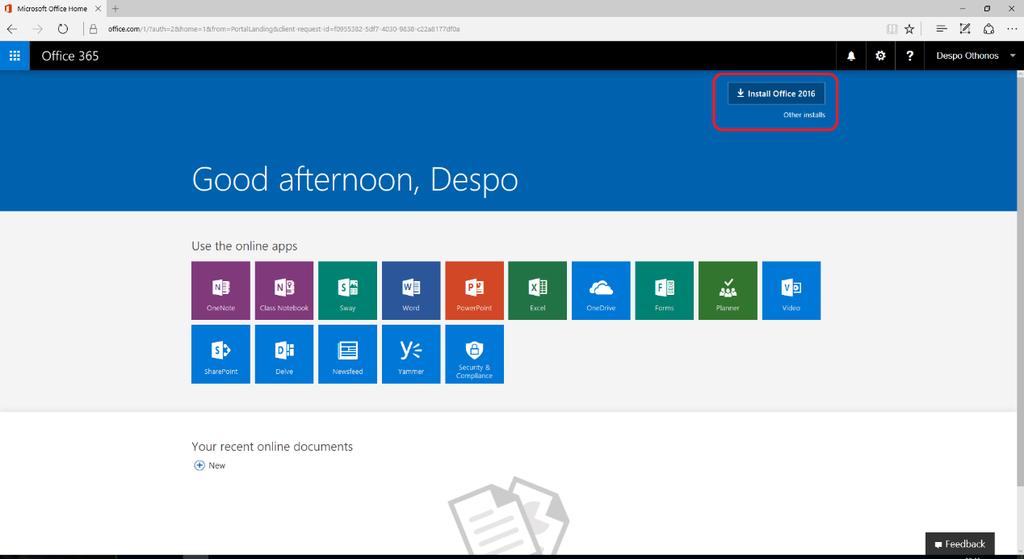1024x559 pixels.
Task: Open the browser Hub icon
Action: [941, 29]
